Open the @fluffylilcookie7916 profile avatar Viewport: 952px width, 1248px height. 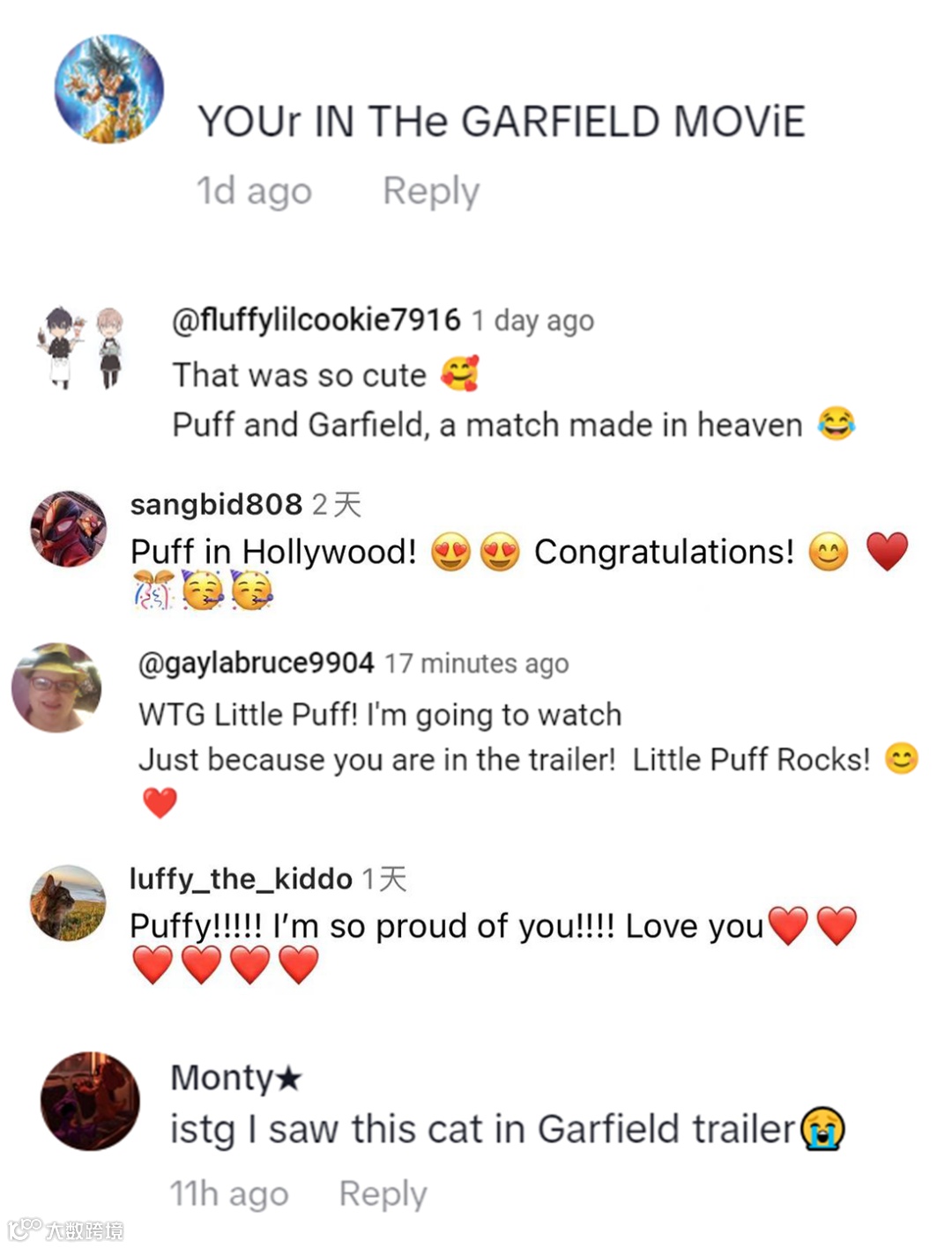point(81,347)
